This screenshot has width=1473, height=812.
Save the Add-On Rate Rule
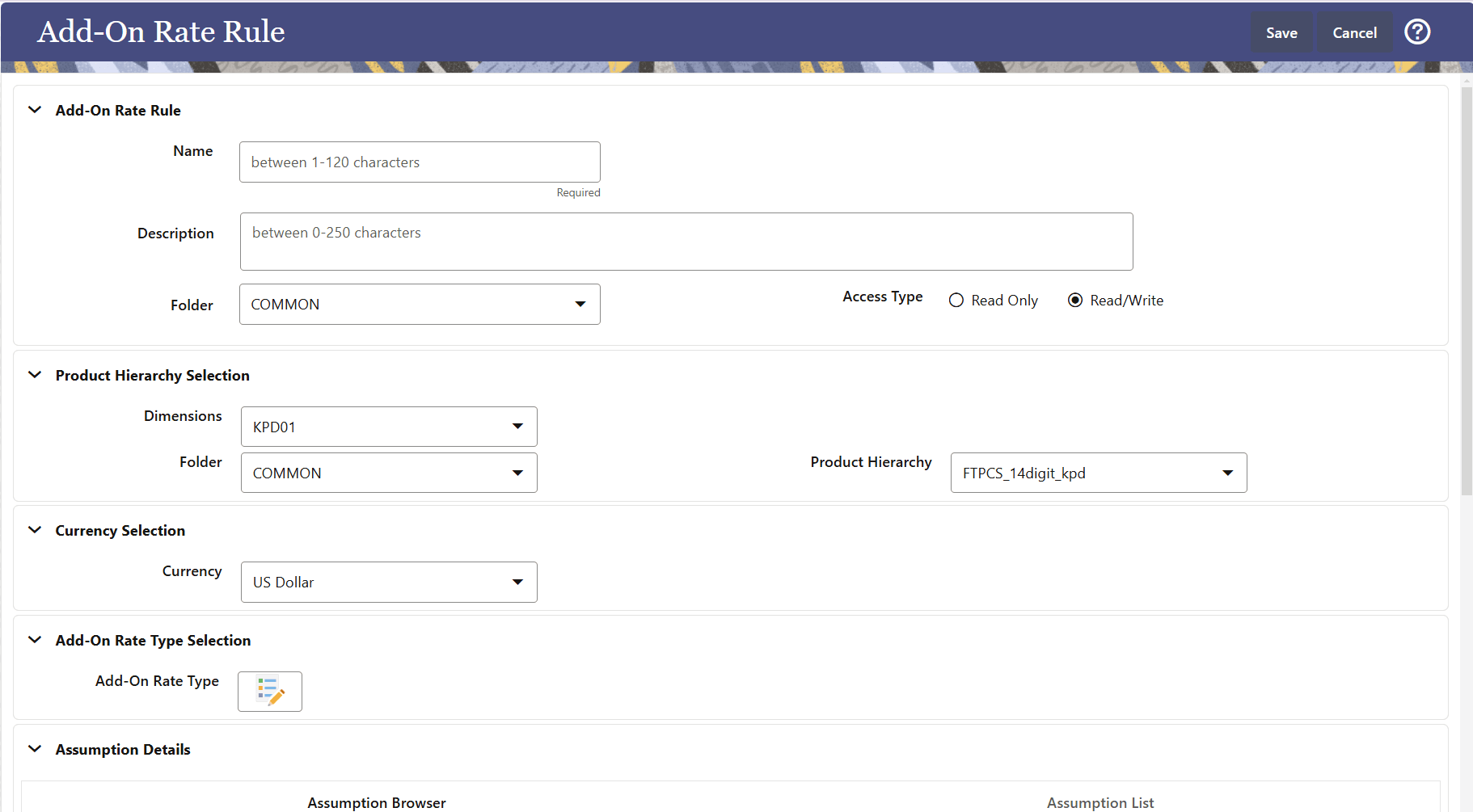[1281, 32]
